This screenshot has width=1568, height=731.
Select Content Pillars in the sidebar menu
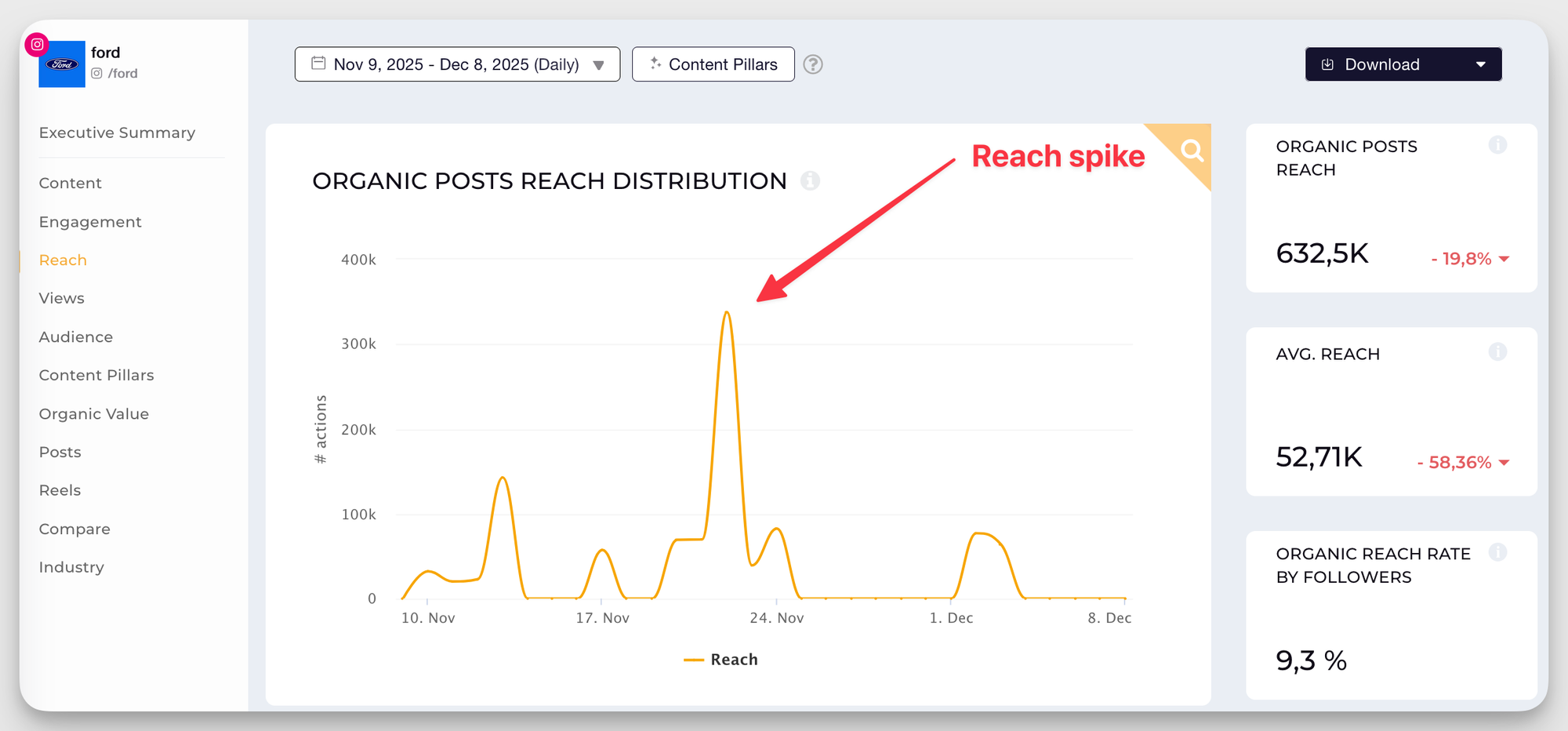96,375
